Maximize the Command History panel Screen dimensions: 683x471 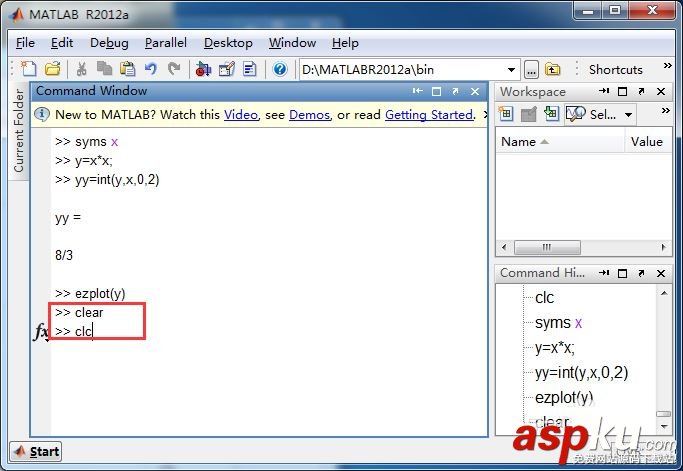pyautogui.click(x=622, y=273)
